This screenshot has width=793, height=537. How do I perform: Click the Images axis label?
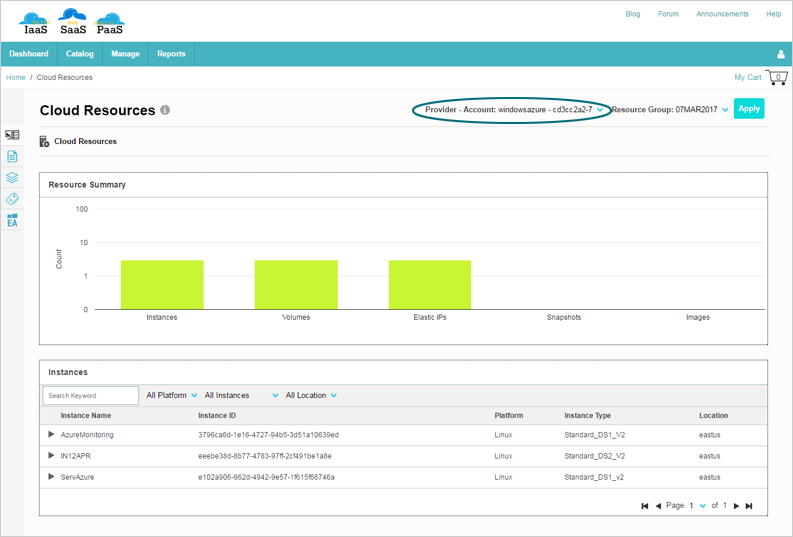pyautogui.click(x=698, y=318)
